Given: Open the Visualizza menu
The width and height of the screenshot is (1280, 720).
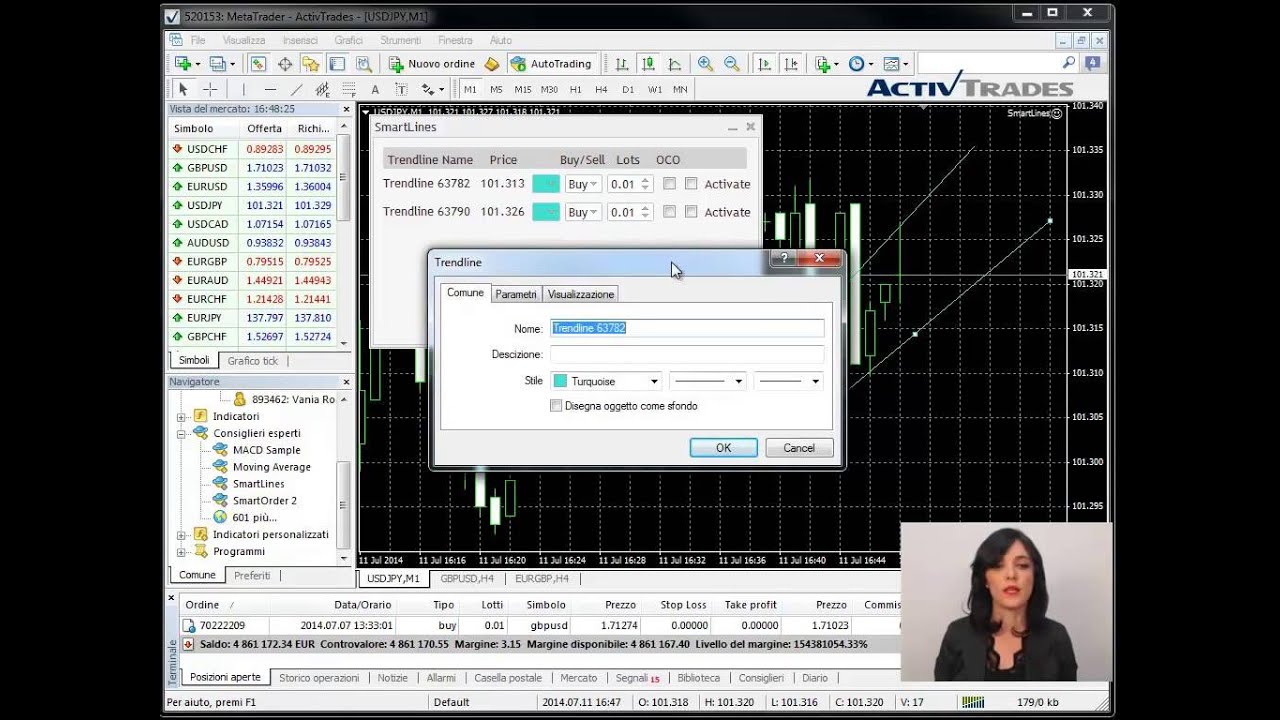Looking at the screenshot, I should 244,41.
